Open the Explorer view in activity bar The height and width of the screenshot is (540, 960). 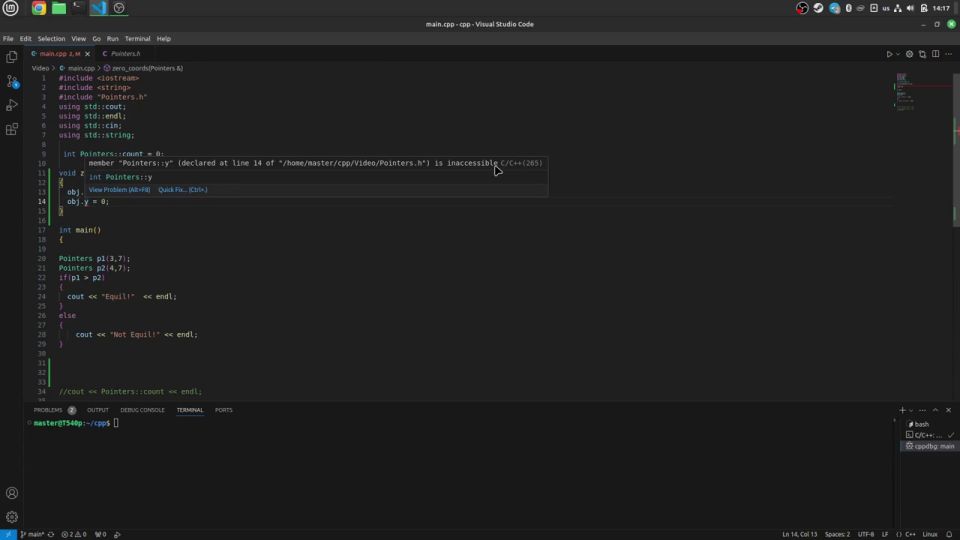pos(12,57)
